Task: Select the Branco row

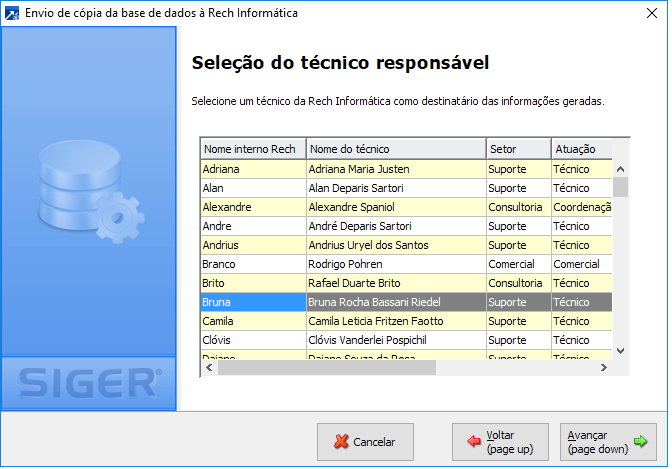Action: [406, 264]
